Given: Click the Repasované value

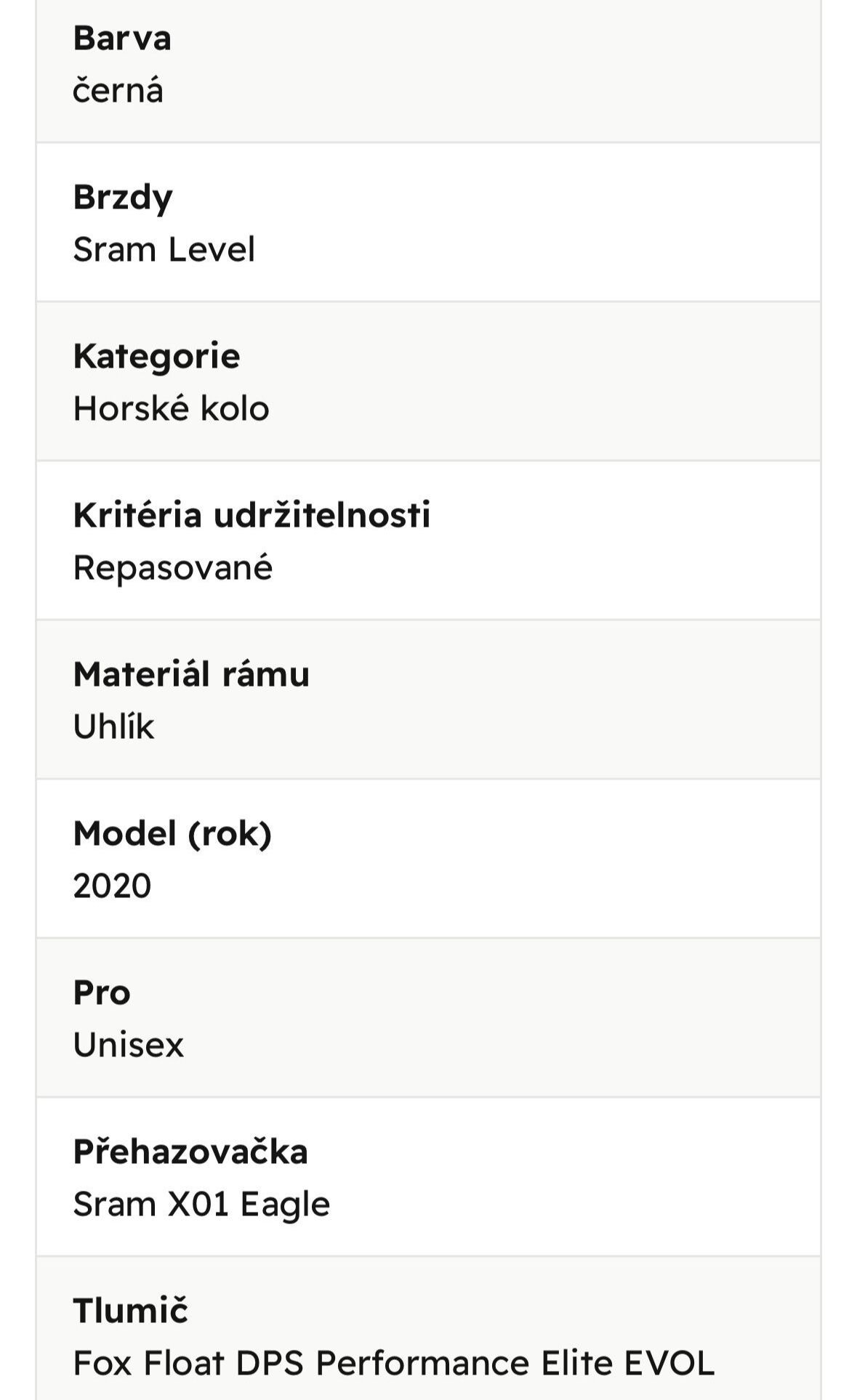Looking at the screenshot, I should point(173,568).
